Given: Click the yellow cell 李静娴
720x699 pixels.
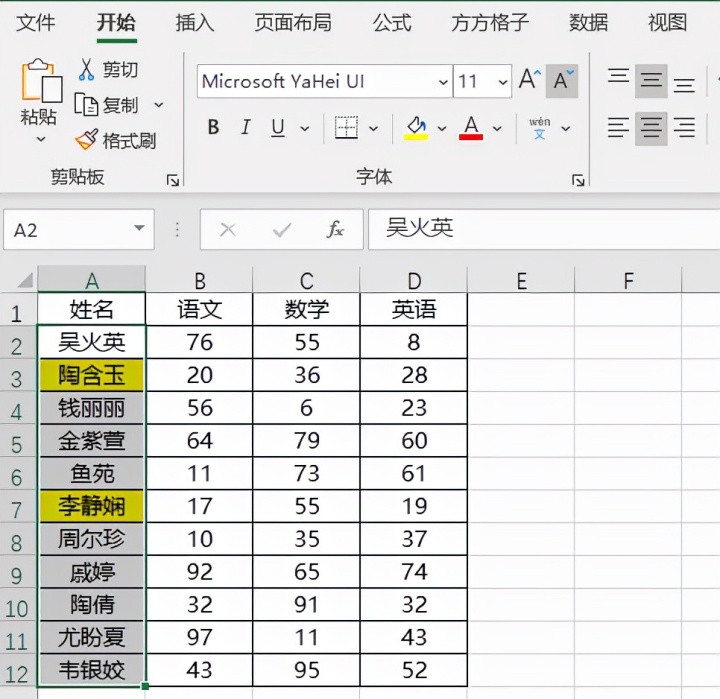Looking at the screenshot, I should (x=92, y=506).
